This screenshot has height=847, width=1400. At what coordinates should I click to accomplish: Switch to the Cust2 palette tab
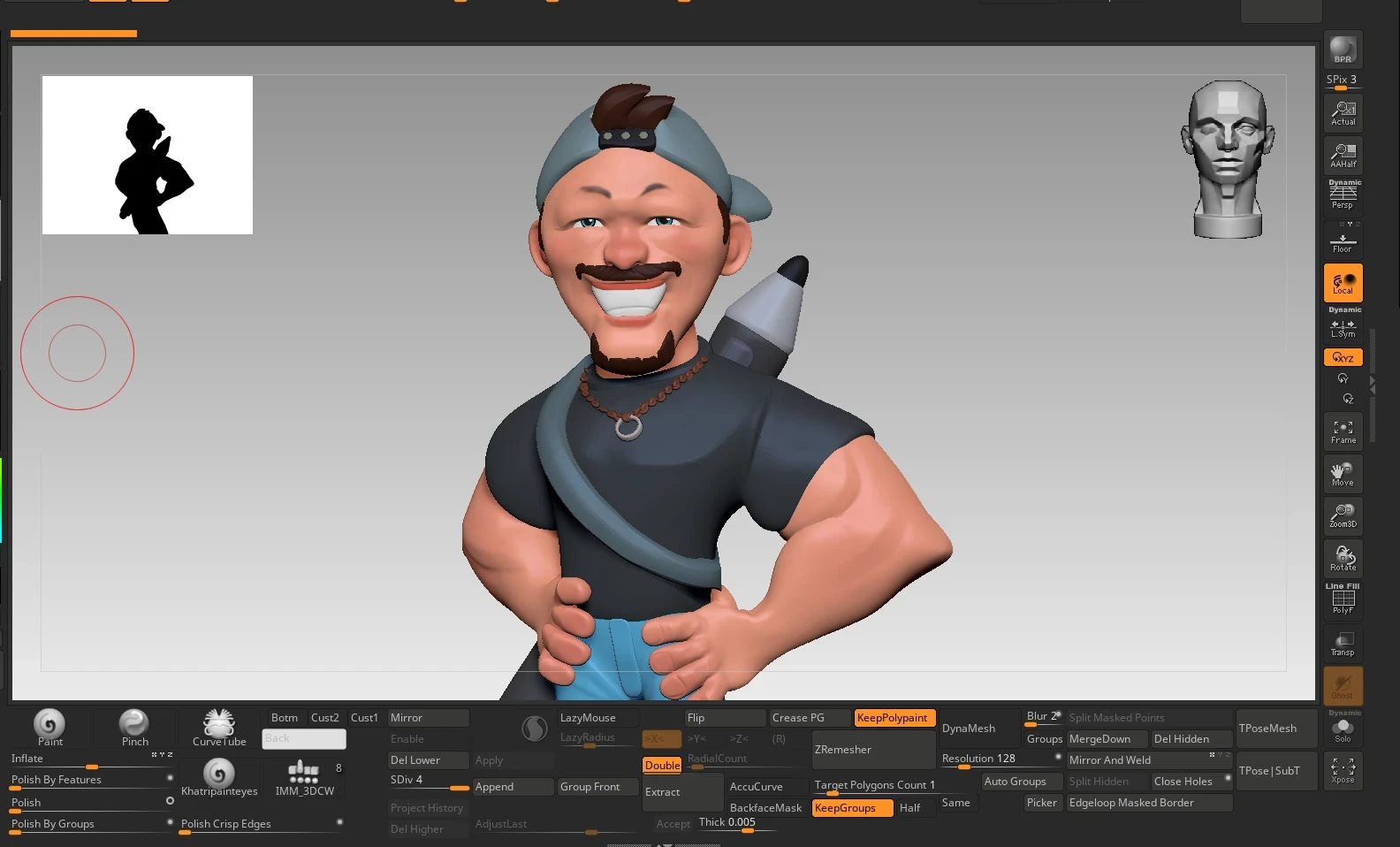(325, 718)
